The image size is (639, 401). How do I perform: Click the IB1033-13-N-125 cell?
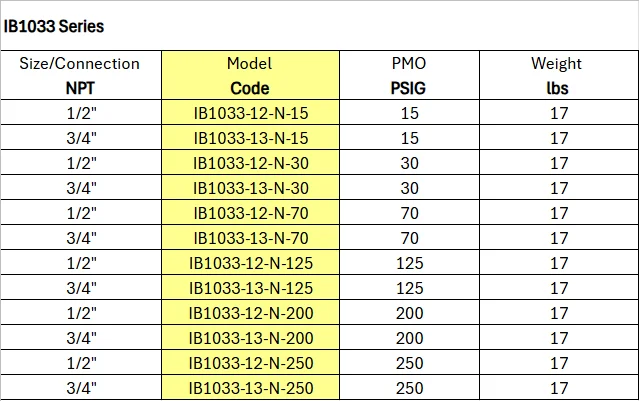(250, 288)
